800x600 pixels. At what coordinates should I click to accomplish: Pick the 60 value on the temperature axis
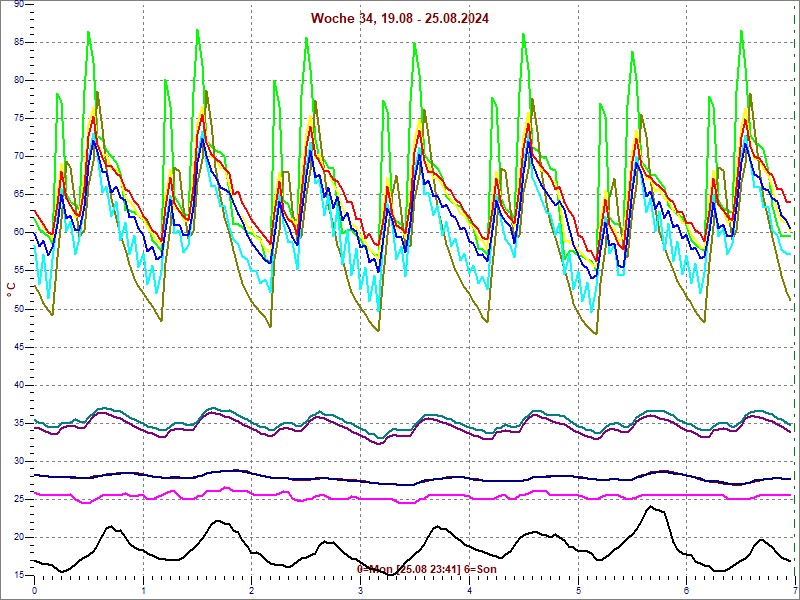18,233
